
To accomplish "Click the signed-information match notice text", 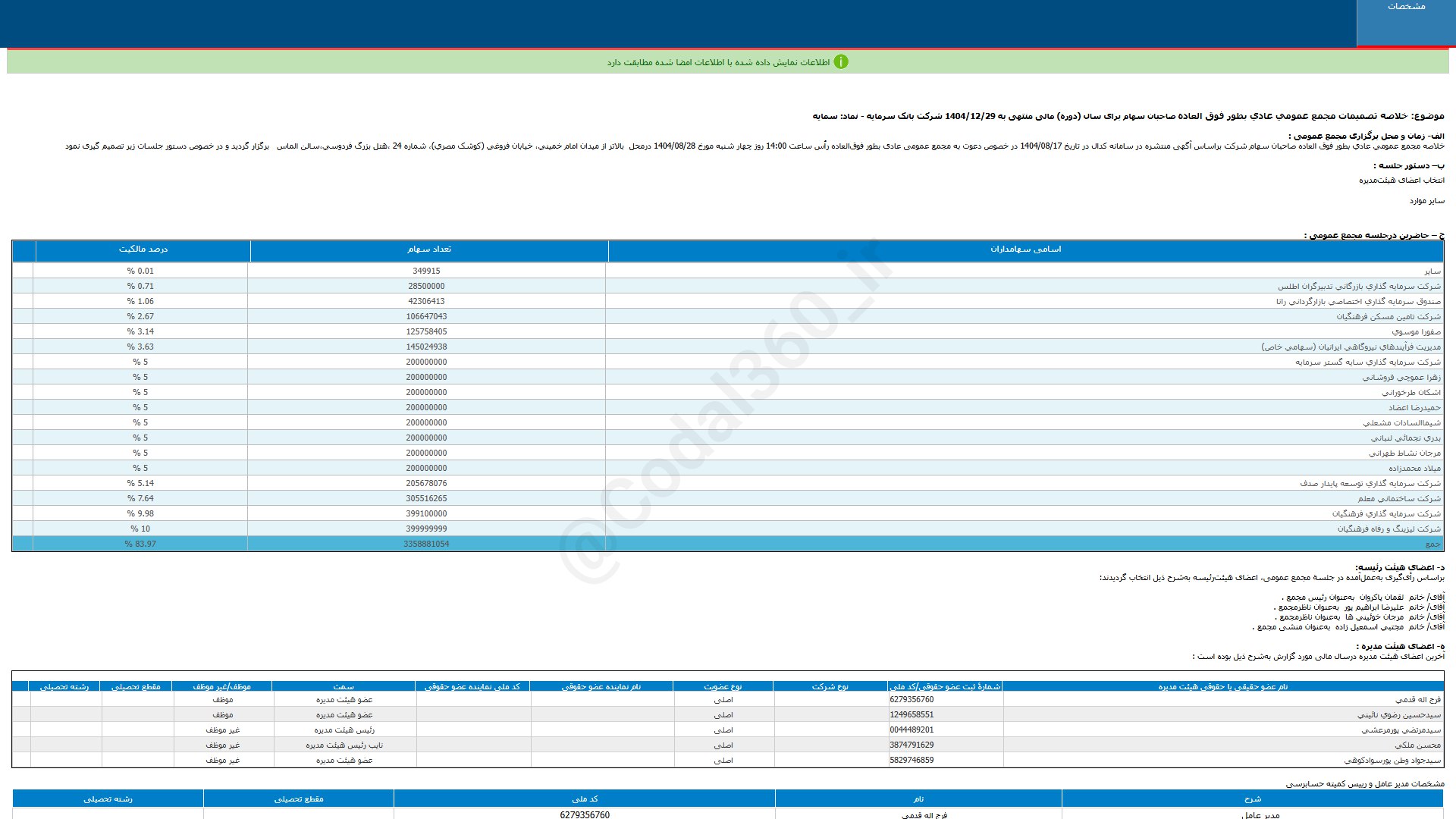I will point(717,62).
